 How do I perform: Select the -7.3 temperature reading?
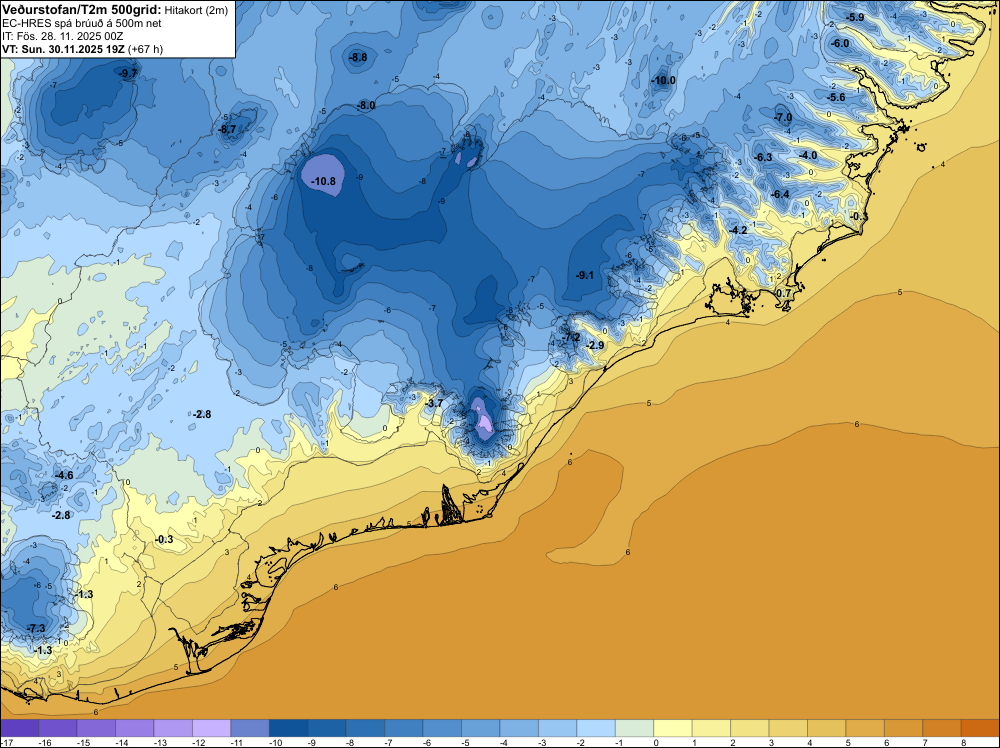pos(36,629)
